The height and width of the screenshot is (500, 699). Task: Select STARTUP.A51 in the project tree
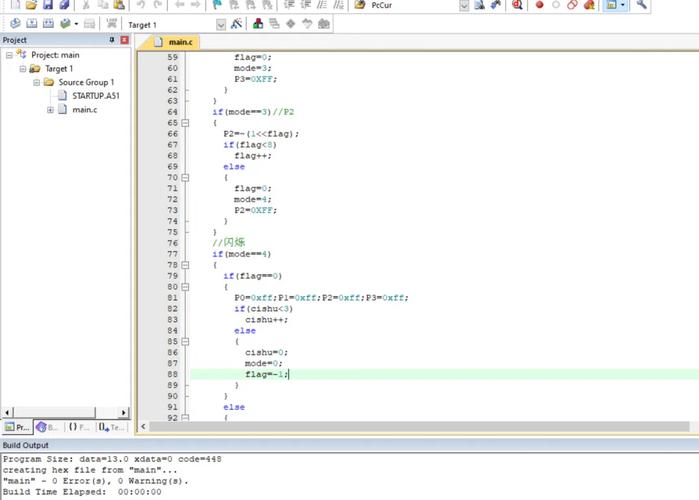(96, 95)
